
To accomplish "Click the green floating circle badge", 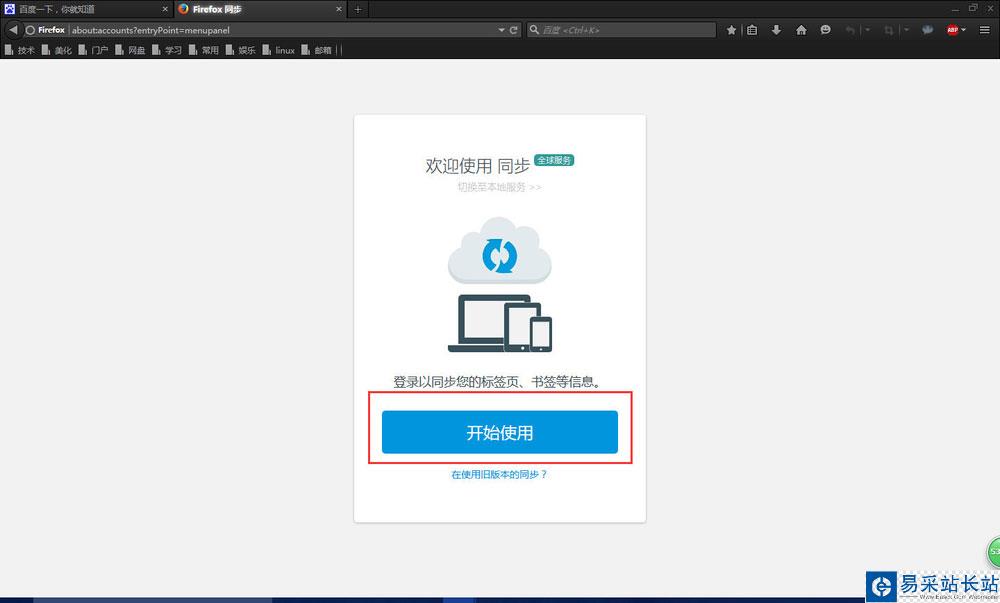I will click(x=994, y=551).
